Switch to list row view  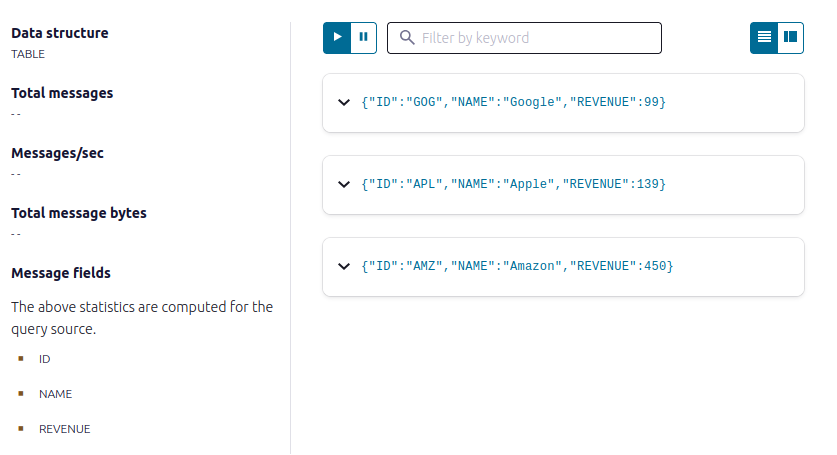pos(764,37)
